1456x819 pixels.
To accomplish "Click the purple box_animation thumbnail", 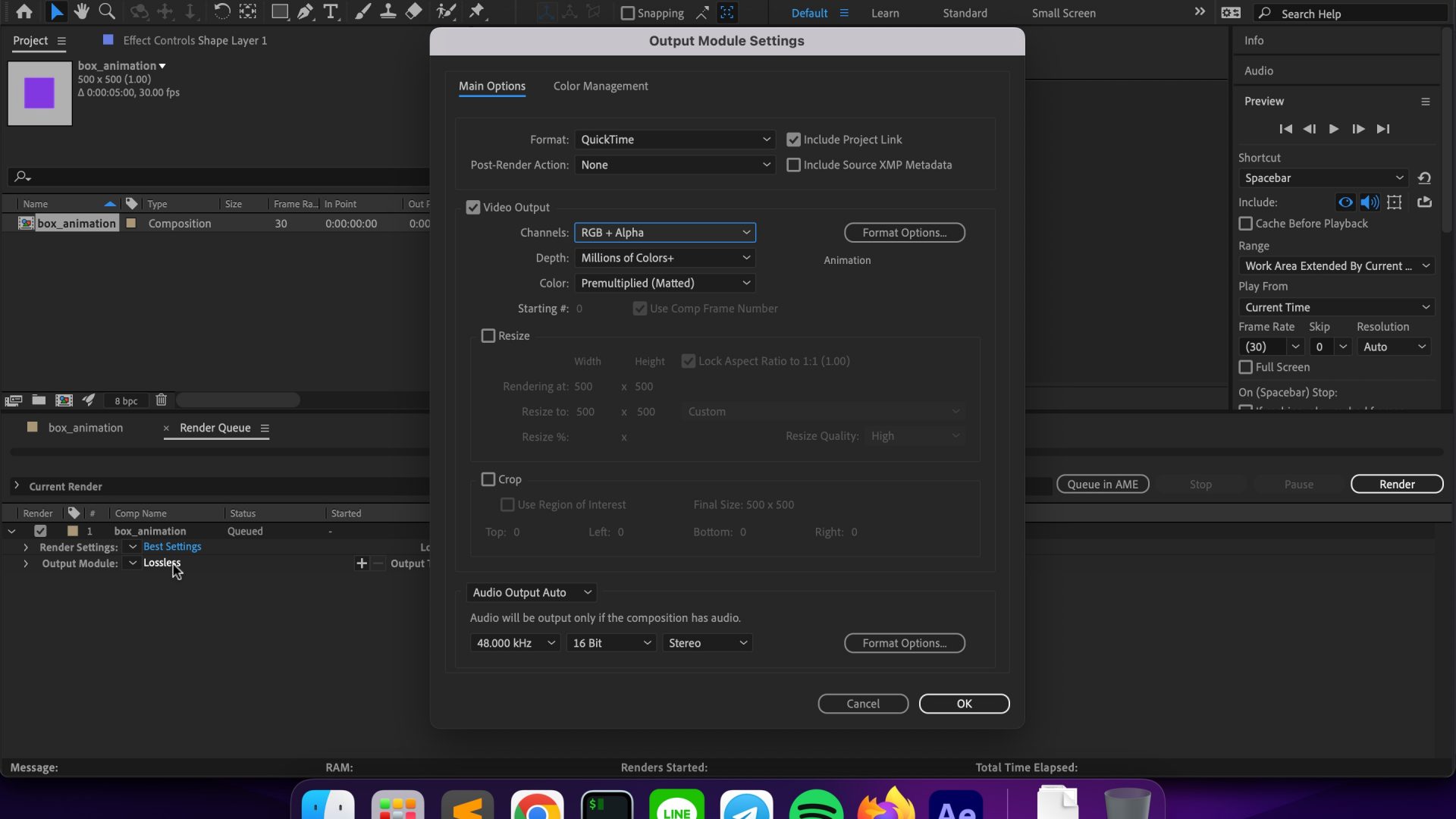I will 39,93.
